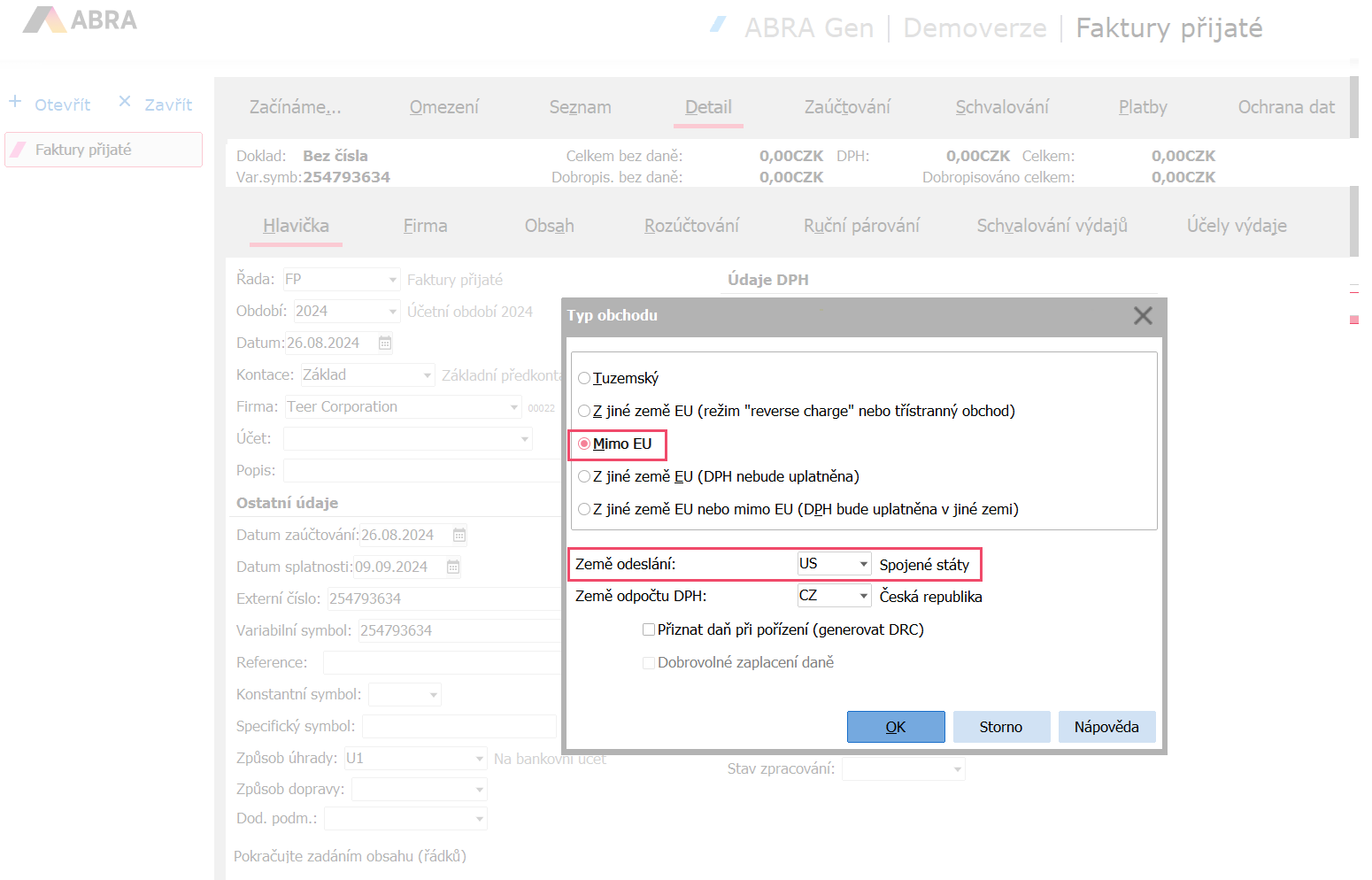The image size is (1372, 880).
Task: Select the Mimo EU radio option
Action: click(584, 444)
